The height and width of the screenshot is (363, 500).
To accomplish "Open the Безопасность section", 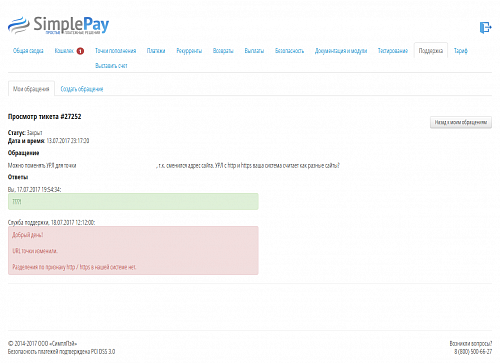I will click(x=289, y=51).
